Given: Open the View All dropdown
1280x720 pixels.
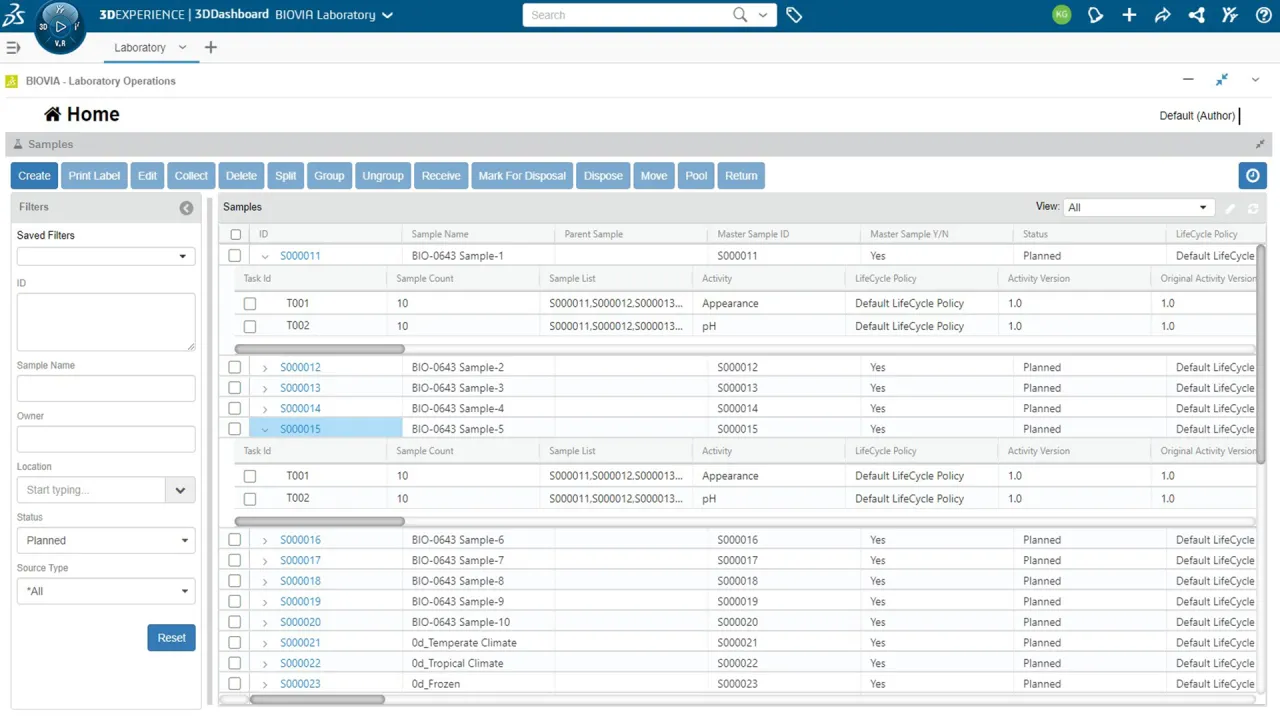Looking at the screenshot, I should point(1138,207).
